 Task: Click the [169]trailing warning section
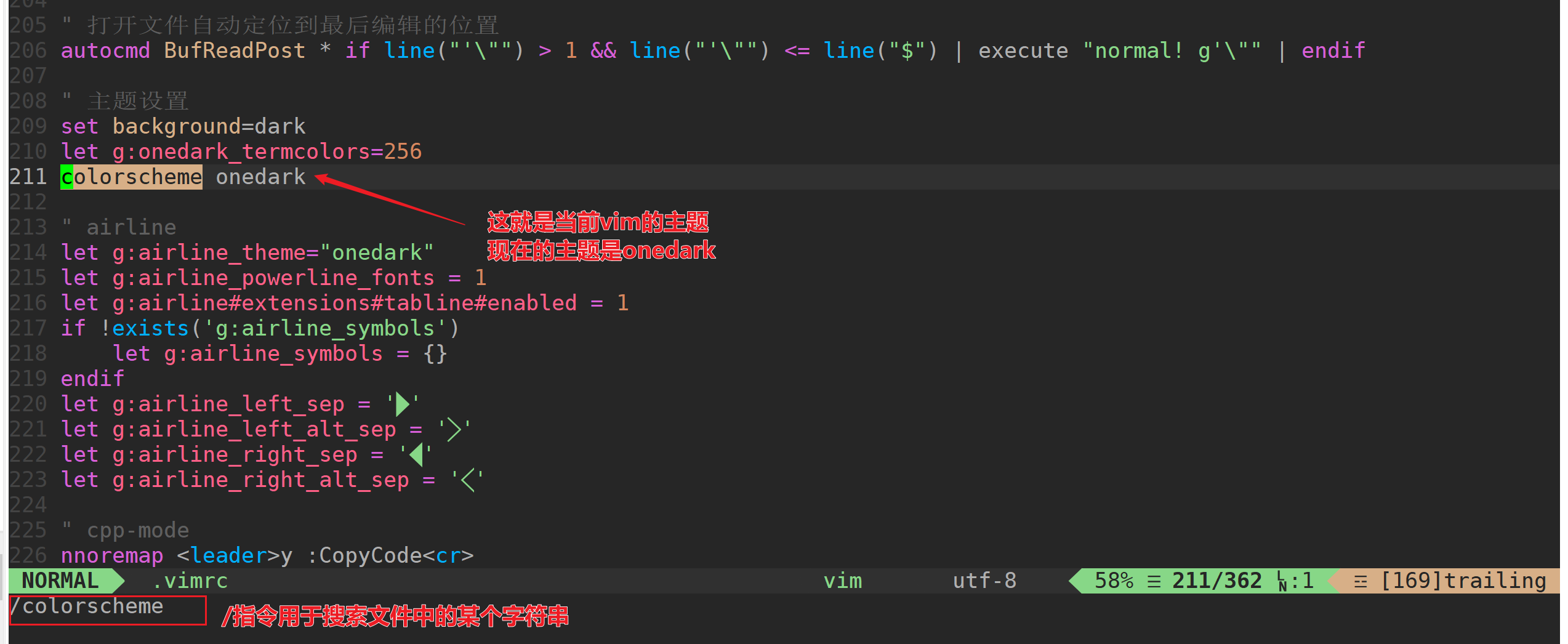(x=1463, y=581)
